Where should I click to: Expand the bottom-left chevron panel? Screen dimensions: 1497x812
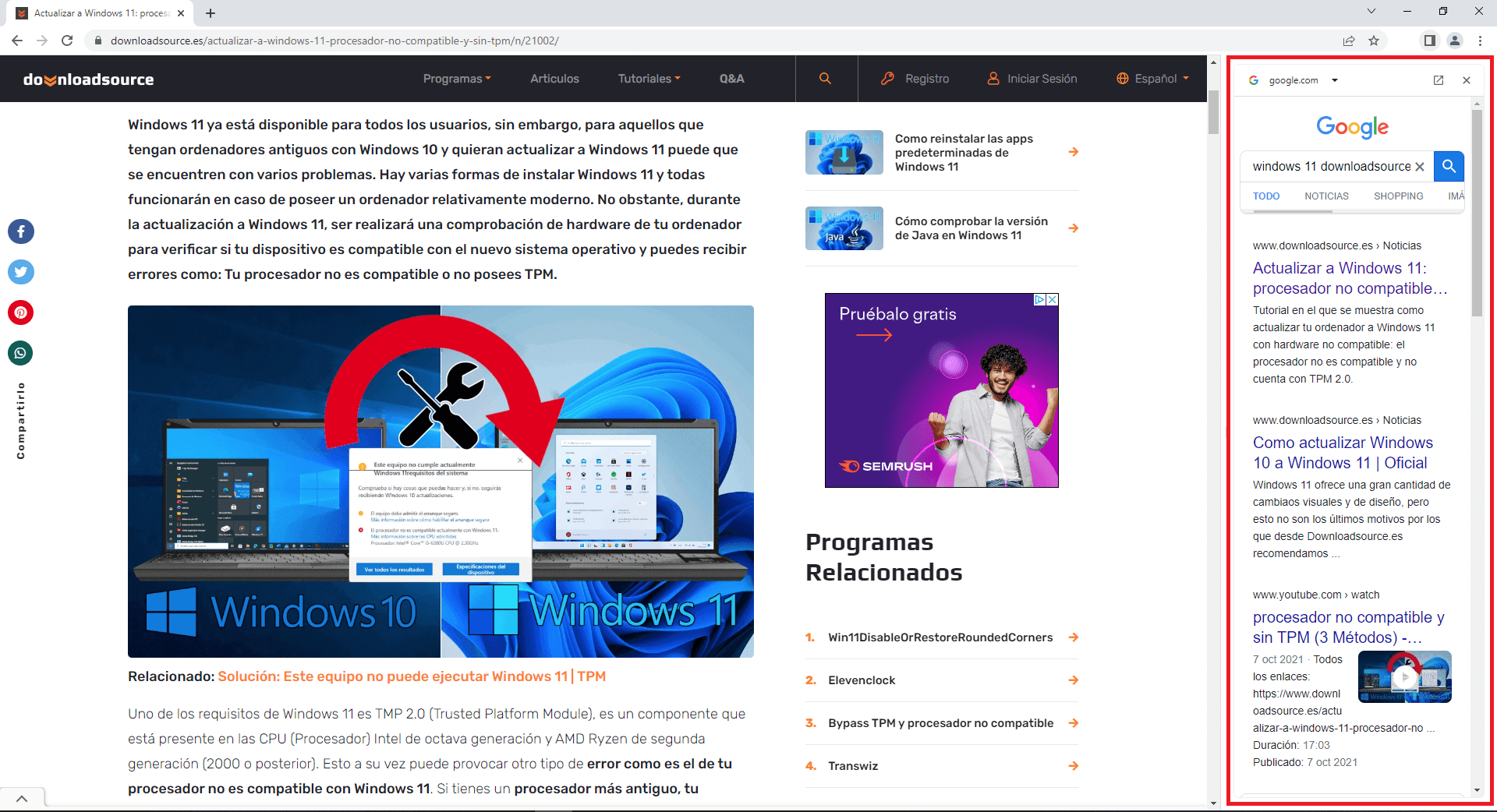[x=22, y=799]
